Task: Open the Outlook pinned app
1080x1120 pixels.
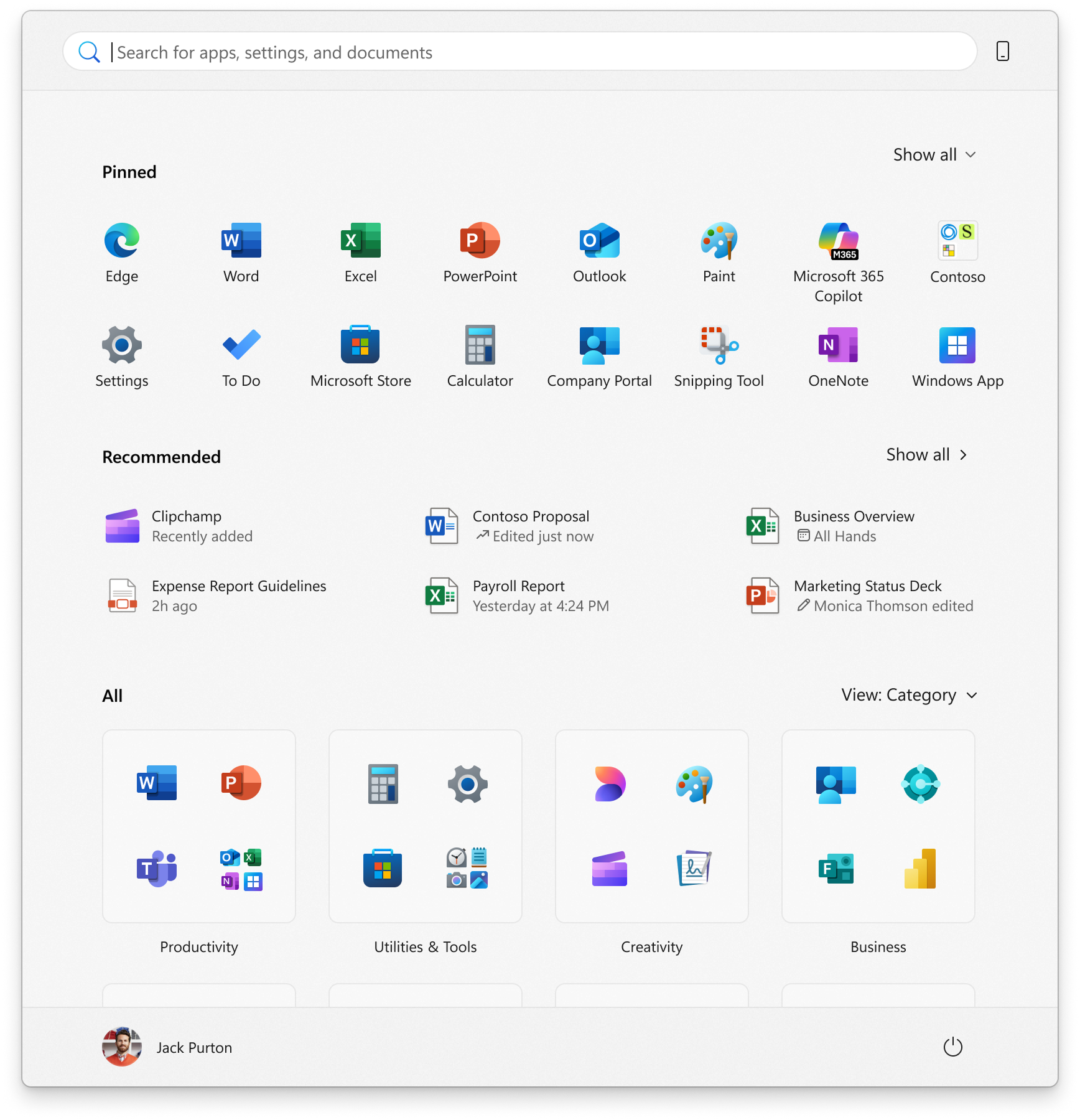Action: 600,252
